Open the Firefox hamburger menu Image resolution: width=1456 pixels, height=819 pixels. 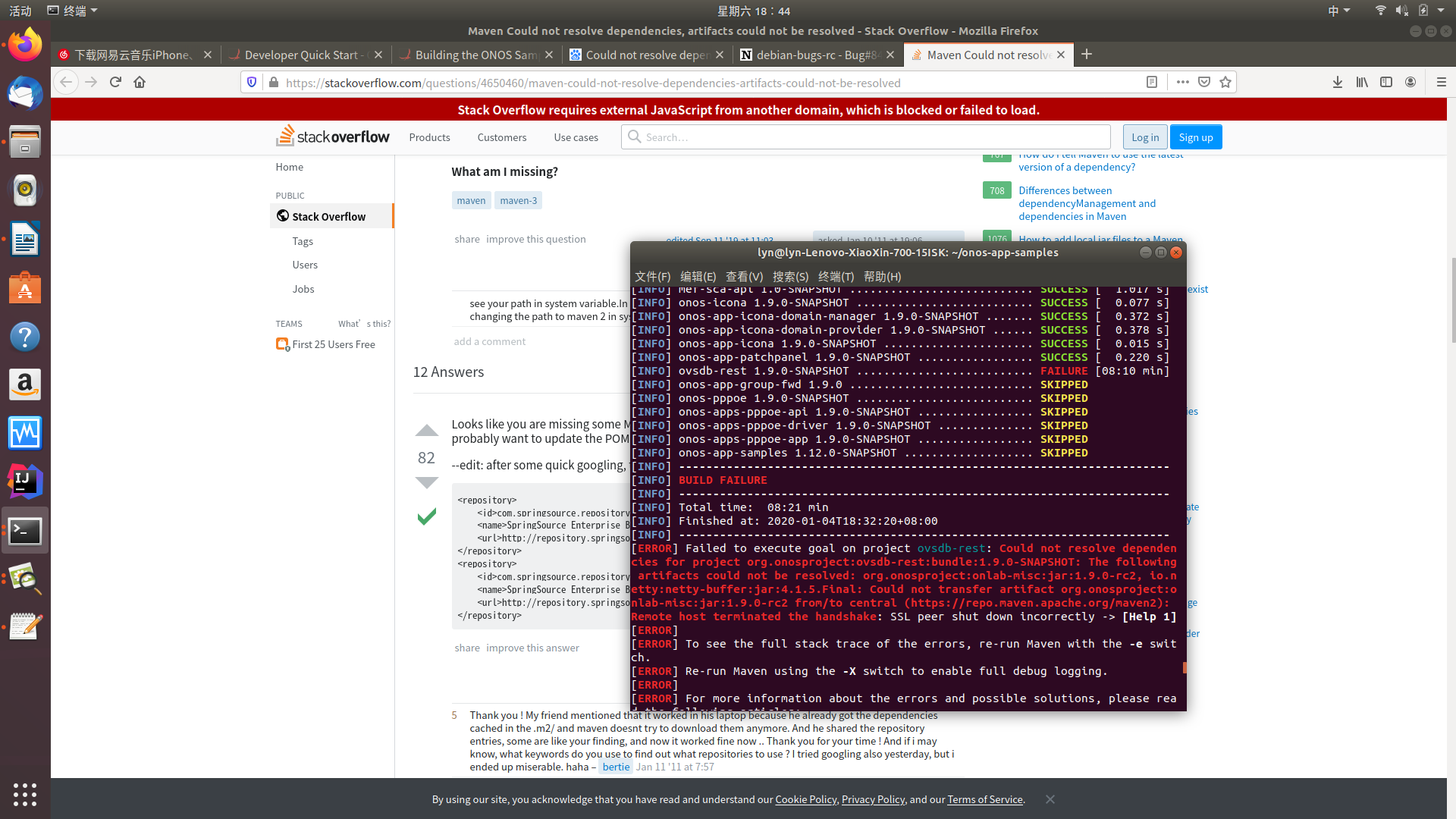click(1441, 82)
